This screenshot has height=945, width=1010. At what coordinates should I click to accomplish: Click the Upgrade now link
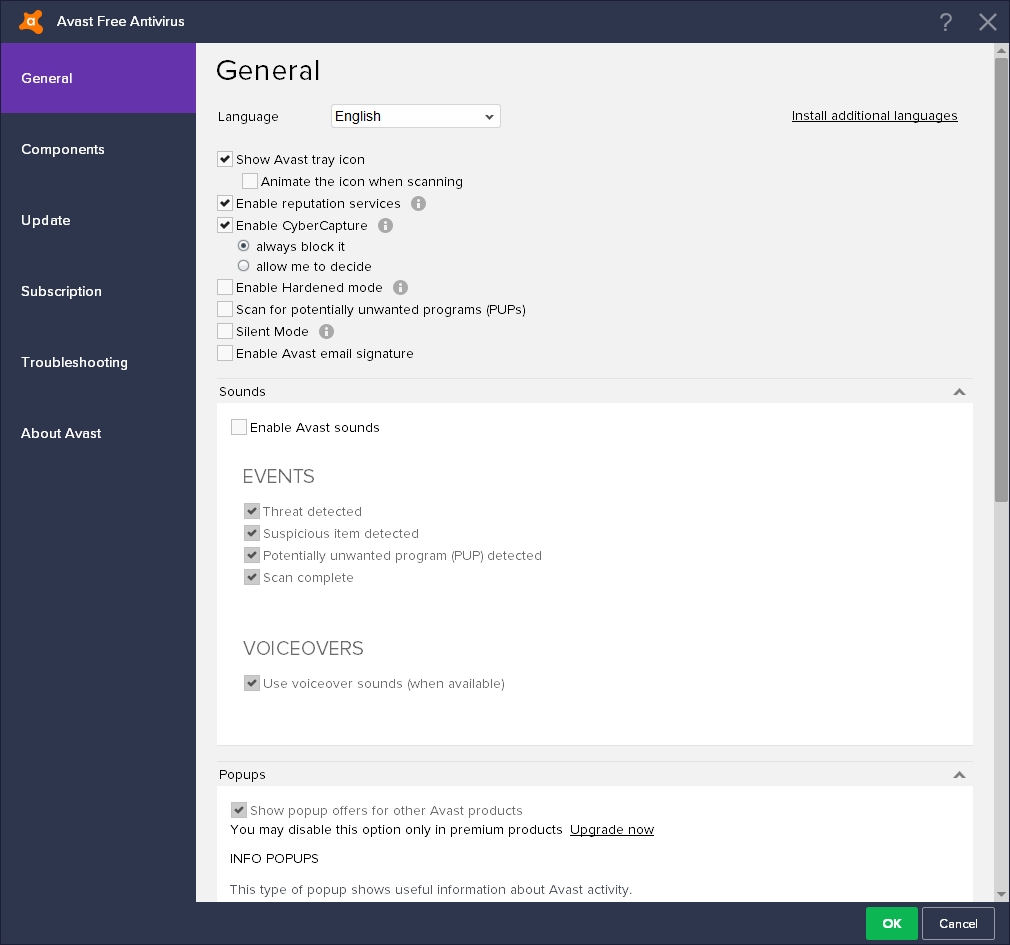[612, 830]
